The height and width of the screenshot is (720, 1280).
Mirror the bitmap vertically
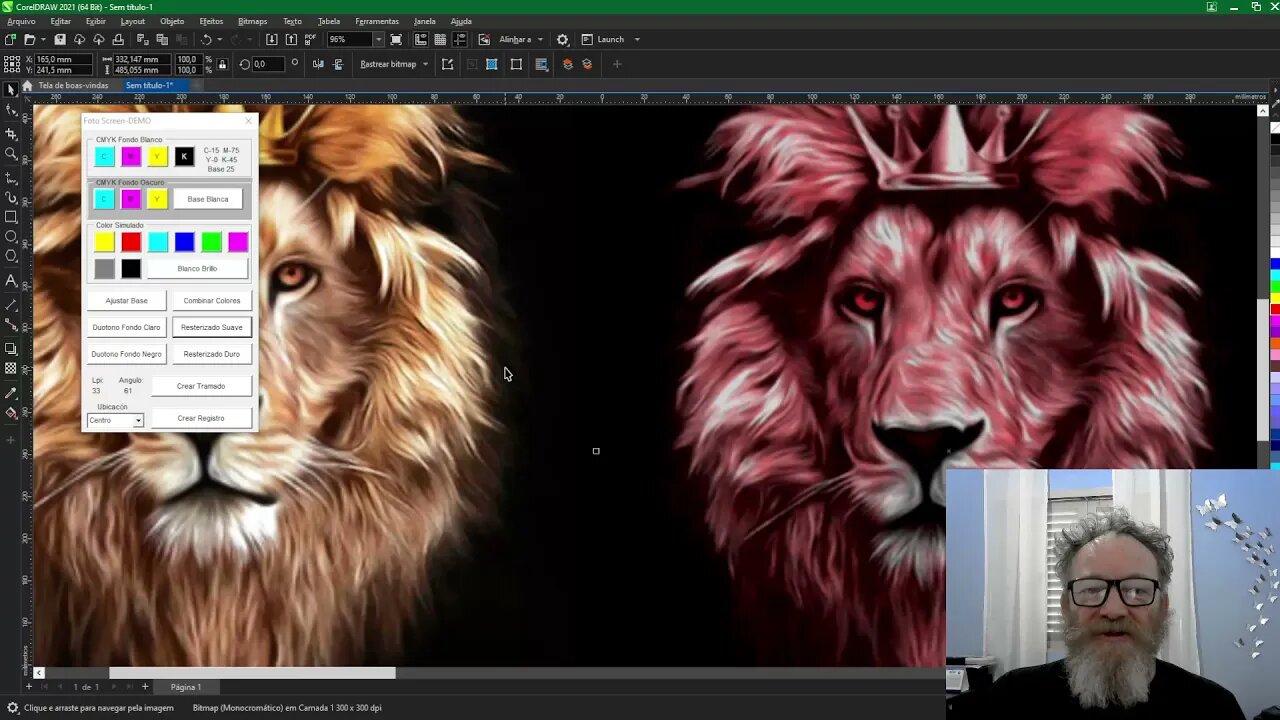(338, 64)
